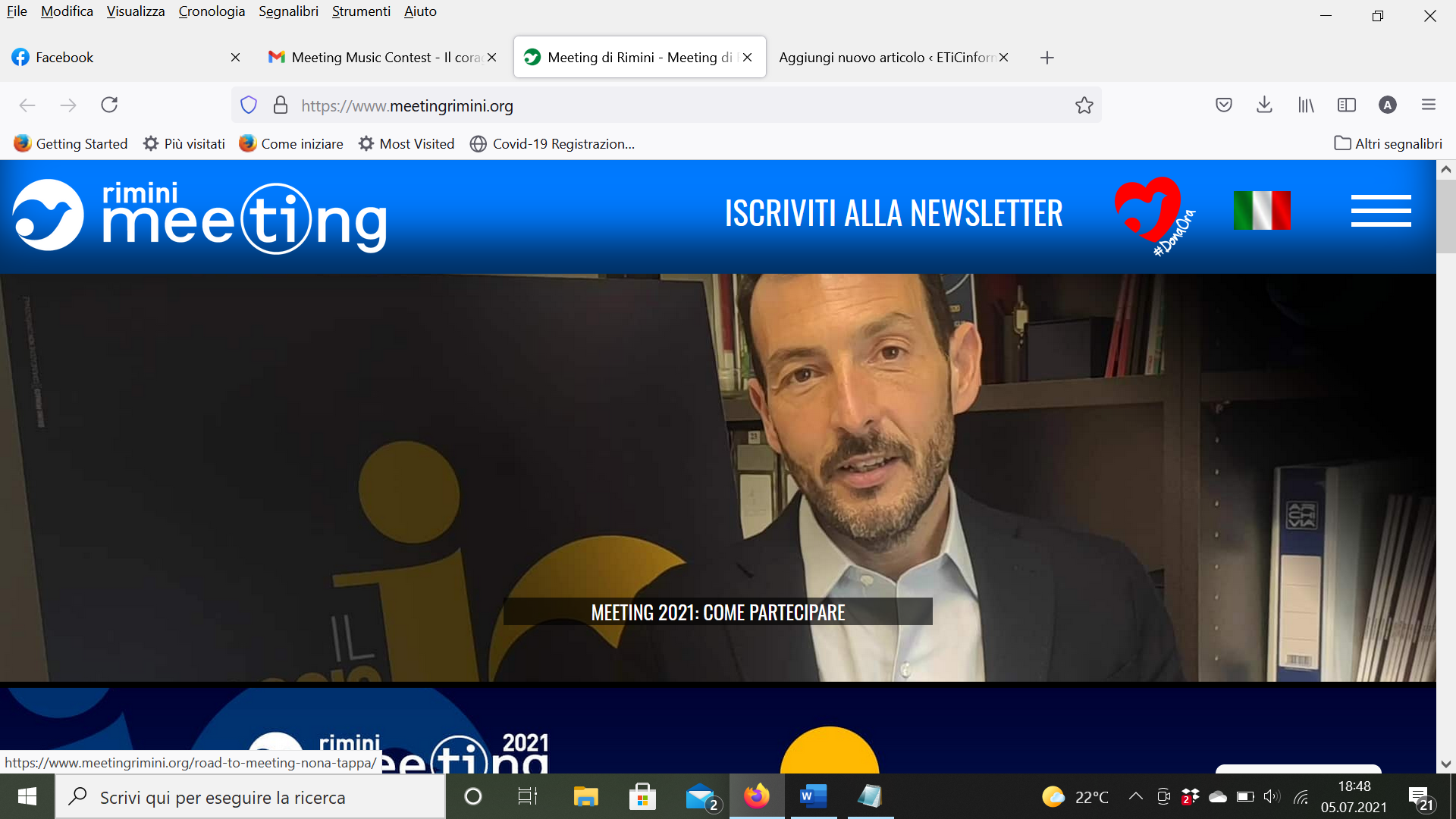Open Most Visited bookmark folder
The image size is (1456, 819).
pyautogui.click(x=406, y=143)
